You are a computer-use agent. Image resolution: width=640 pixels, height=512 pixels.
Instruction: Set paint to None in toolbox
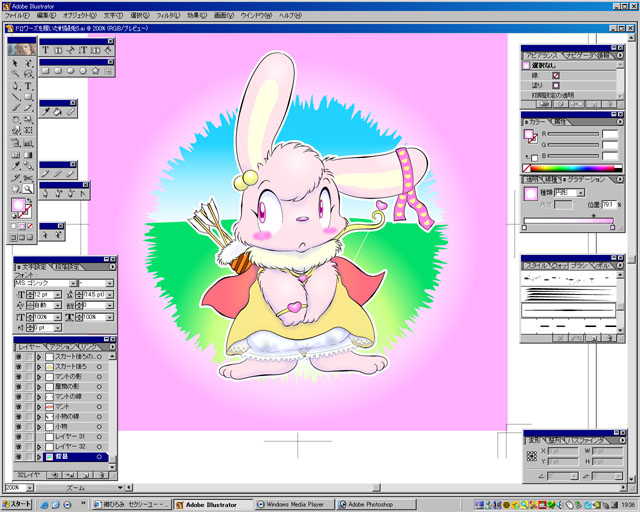pos(29,226)
